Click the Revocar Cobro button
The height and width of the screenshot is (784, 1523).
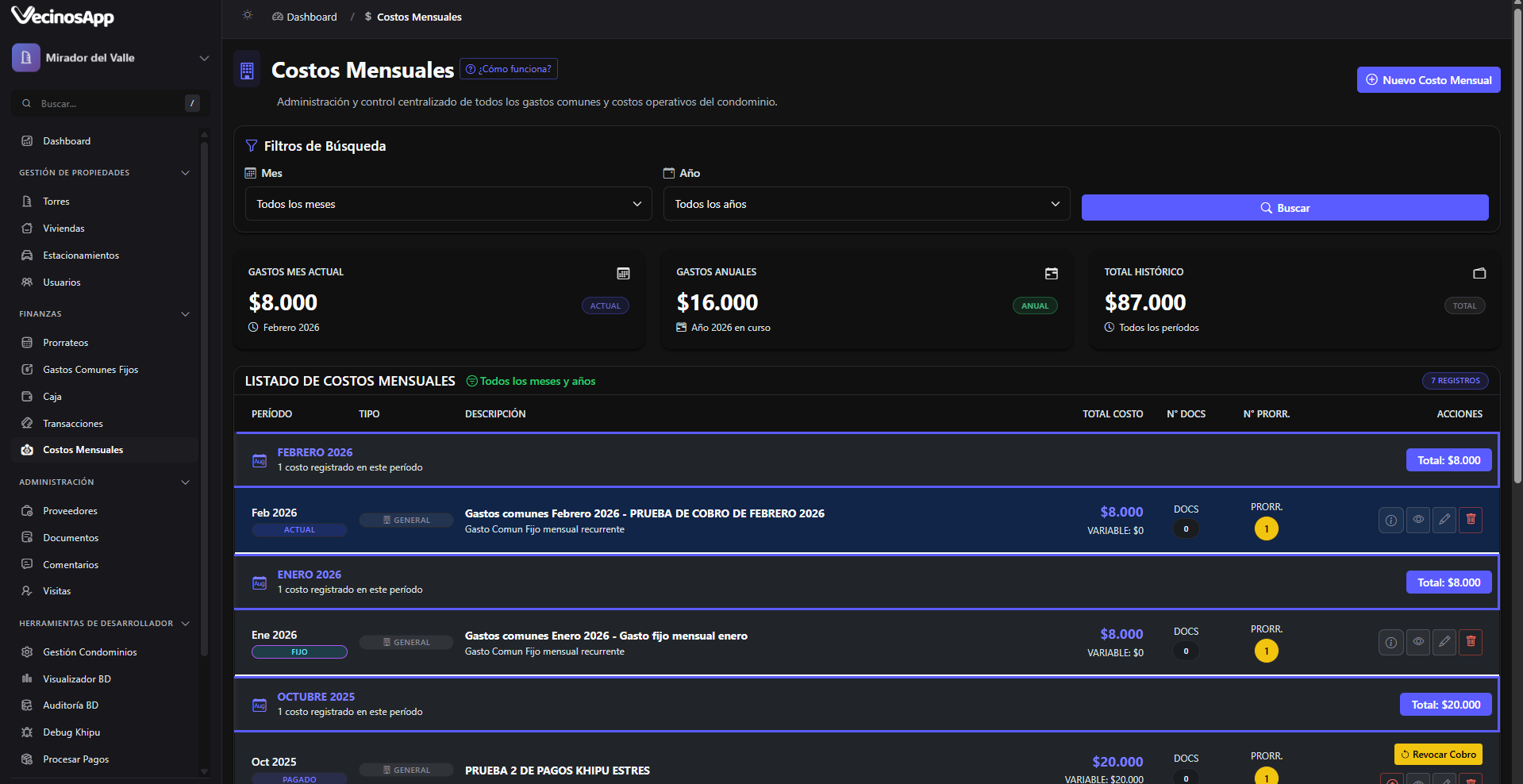click(x=1438, y=755)
